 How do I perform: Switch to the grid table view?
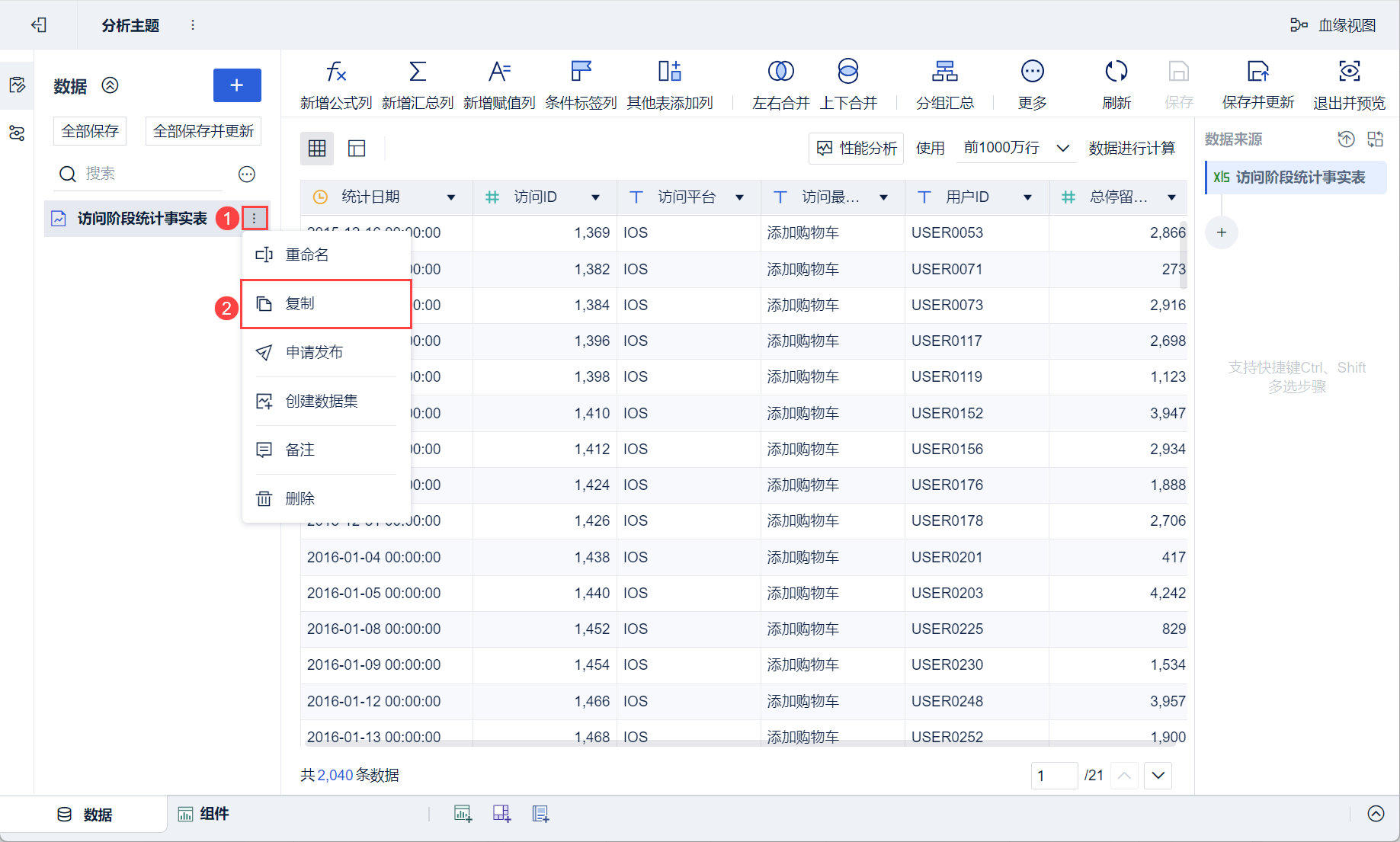coord(317,149)
